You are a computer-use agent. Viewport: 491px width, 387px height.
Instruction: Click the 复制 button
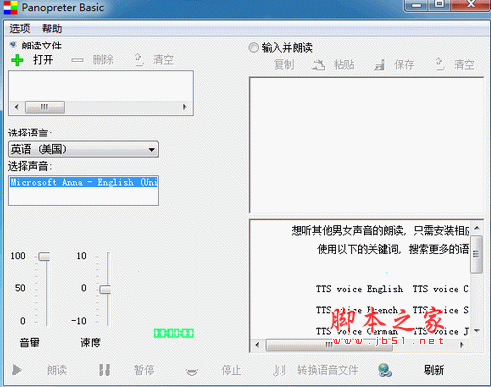tap(284, 64)
